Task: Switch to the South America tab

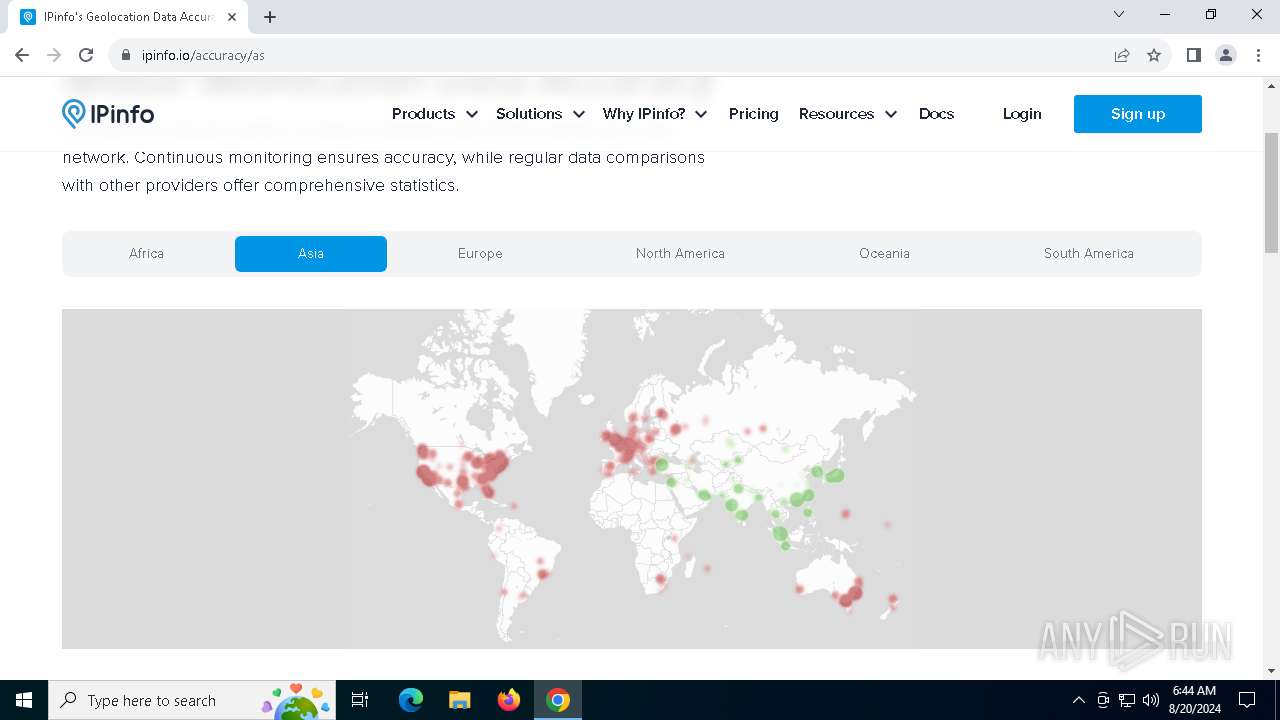Action: (x=1089, y=254)
